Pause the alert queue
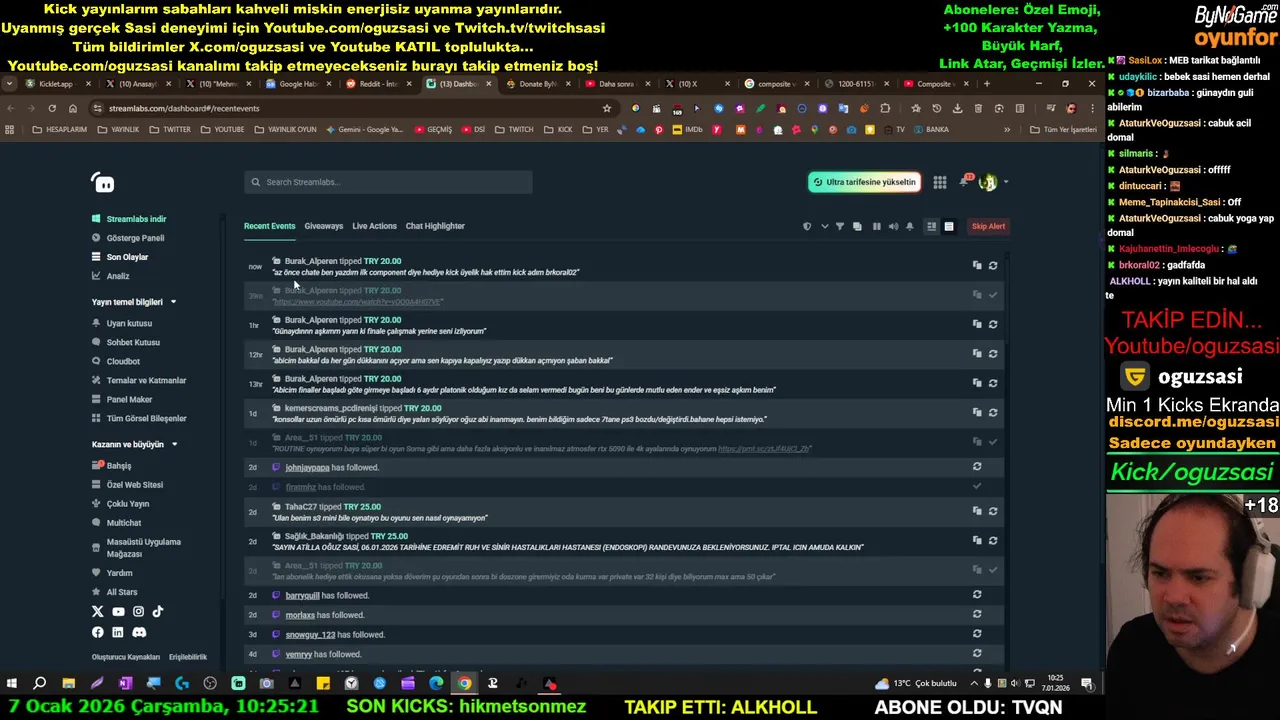 (x=876, y=226)
